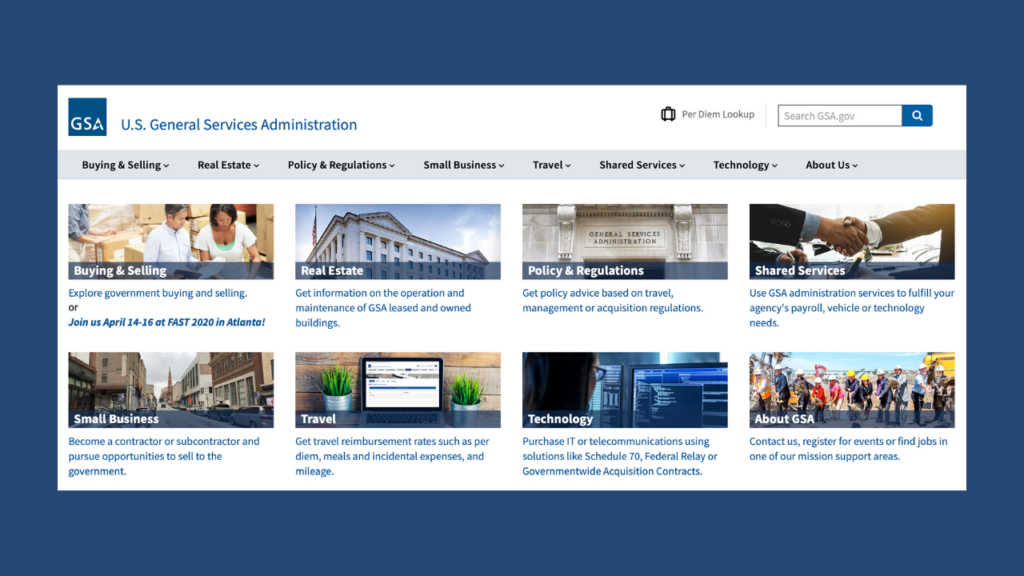The image size is (1024, 576).
Task: Click the Per Diem Lookup suitcase icon
Action: pos(668,115)
